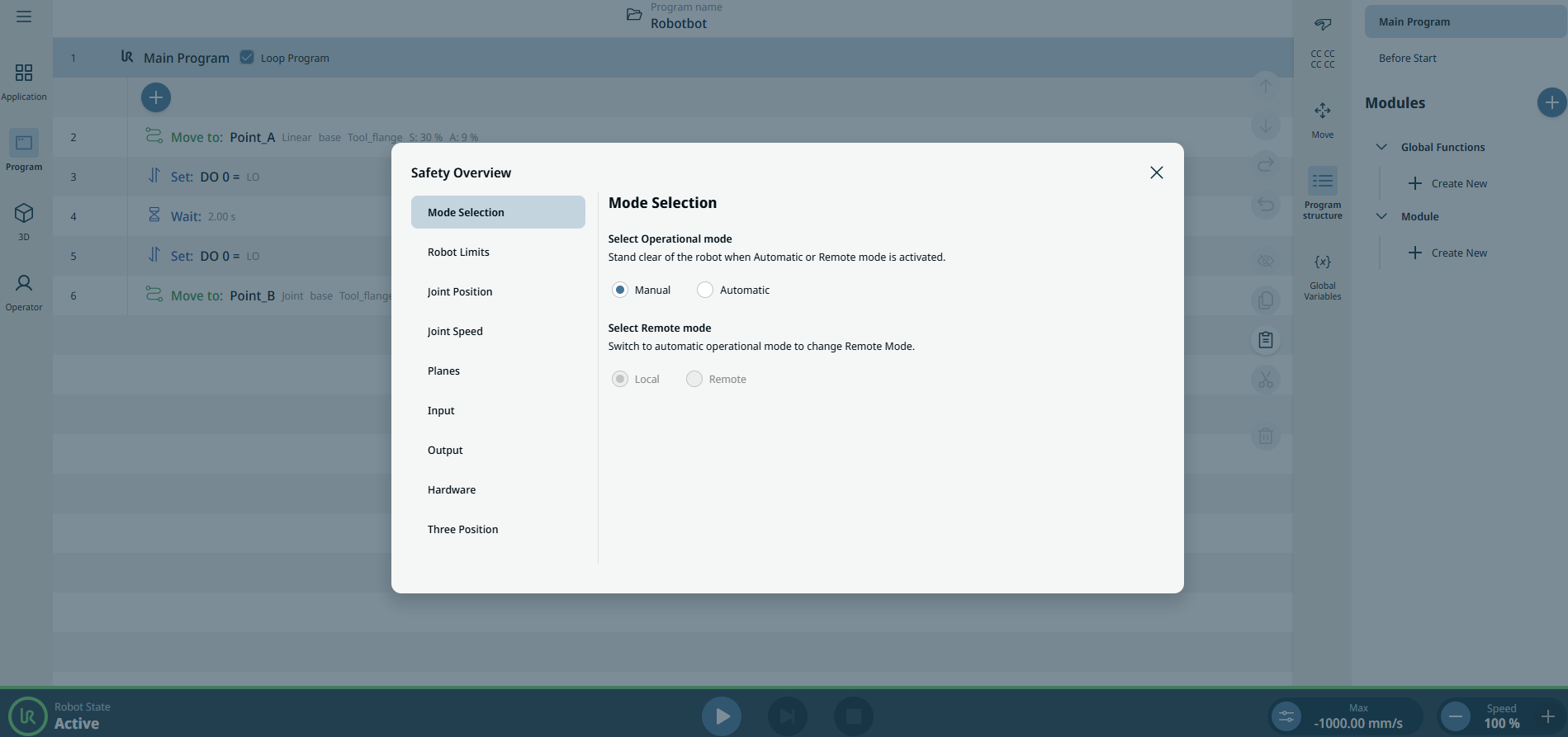
Task: Open the Operator screen
Action: pos(24,292)
